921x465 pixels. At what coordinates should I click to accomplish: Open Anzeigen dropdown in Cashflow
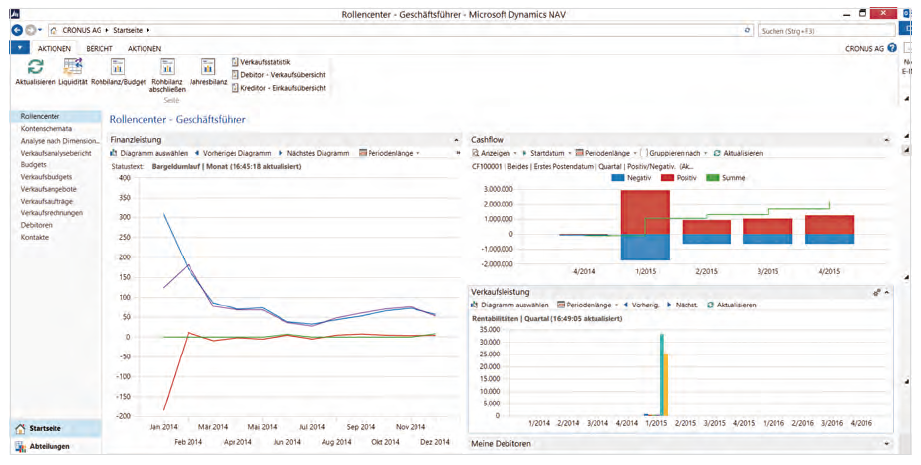pyautogui.click(x=495, y=153)
